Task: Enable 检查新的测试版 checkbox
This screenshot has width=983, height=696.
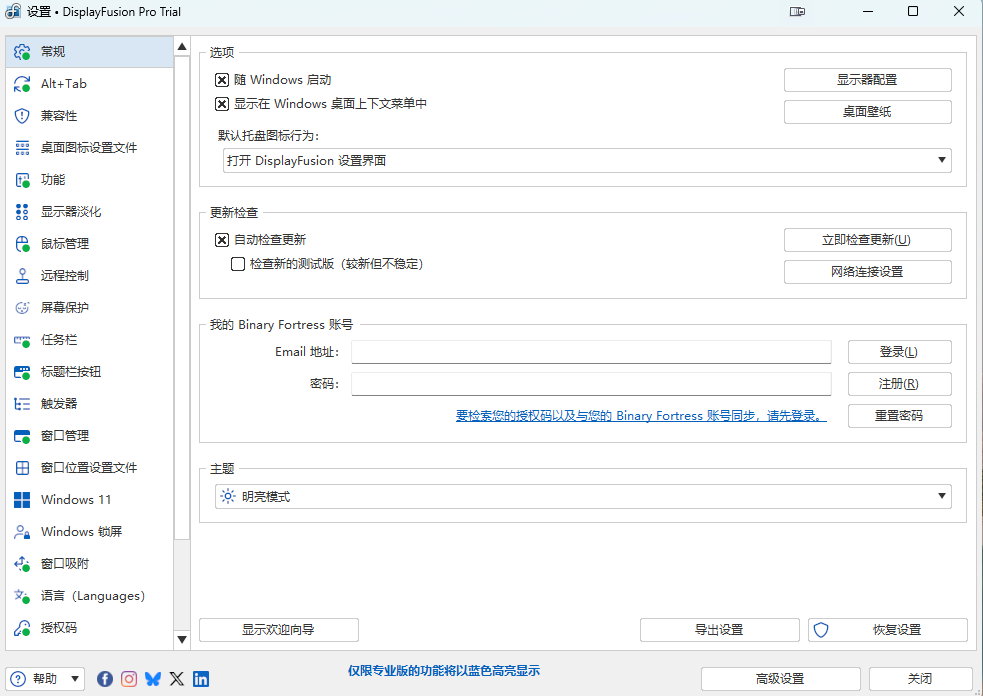Action: pos(238,264)
